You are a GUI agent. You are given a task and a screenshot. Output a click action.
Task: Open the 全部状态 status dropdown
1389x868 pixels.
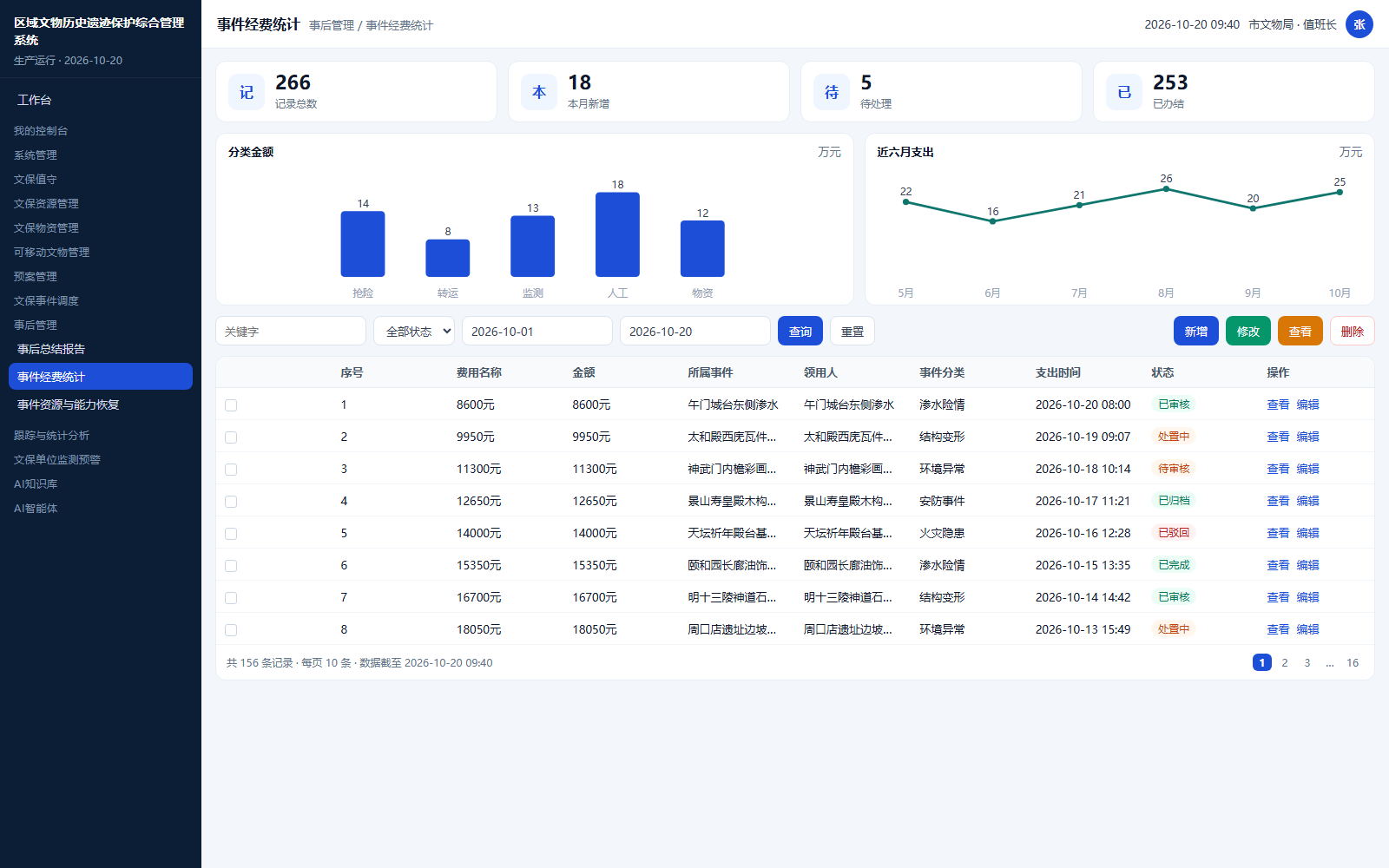point(414,331)
